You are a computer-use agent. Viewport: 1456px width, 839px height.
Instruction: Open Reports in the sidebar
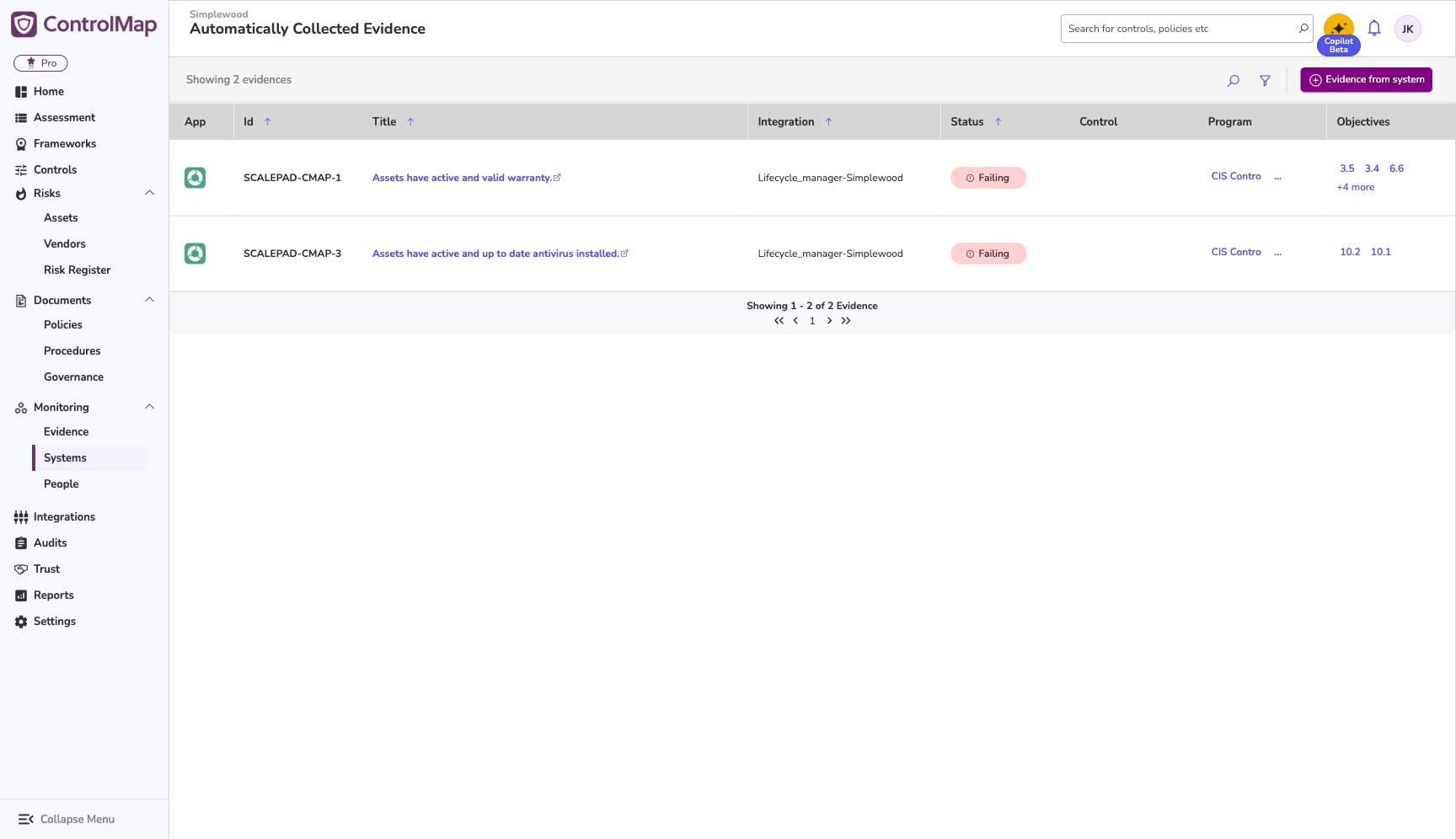tap(53, 596)
